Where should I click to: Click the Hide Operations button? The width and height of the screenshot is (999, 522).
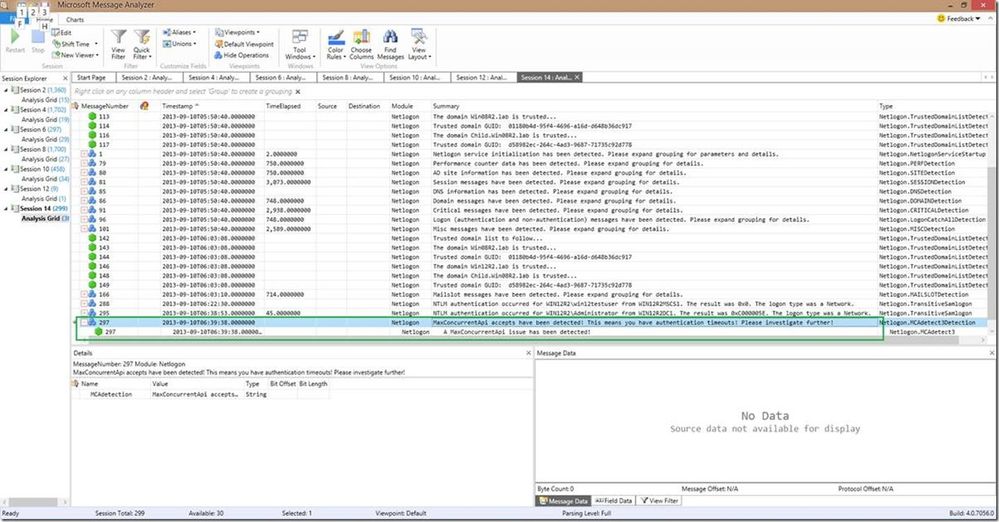pos(241,55)
